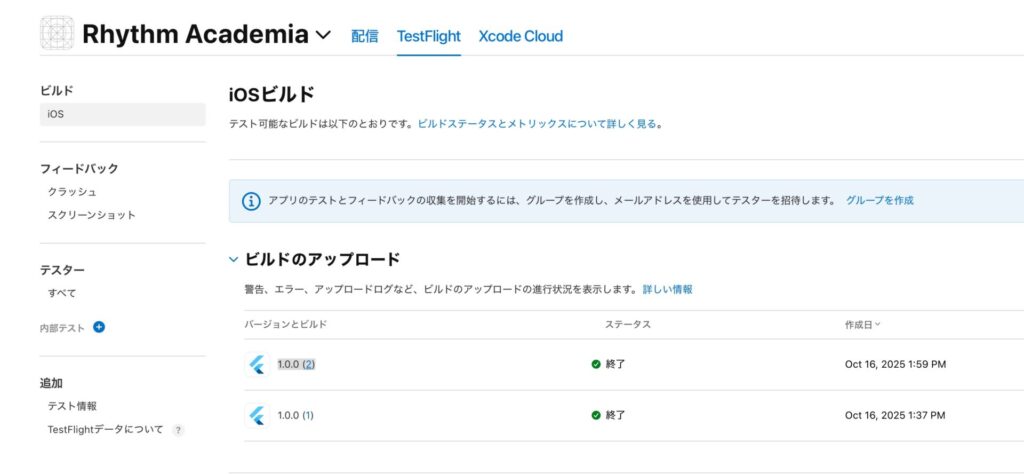
Task: Open クラッシュ feedback in sidebar
Action: (x=72, y=192)
